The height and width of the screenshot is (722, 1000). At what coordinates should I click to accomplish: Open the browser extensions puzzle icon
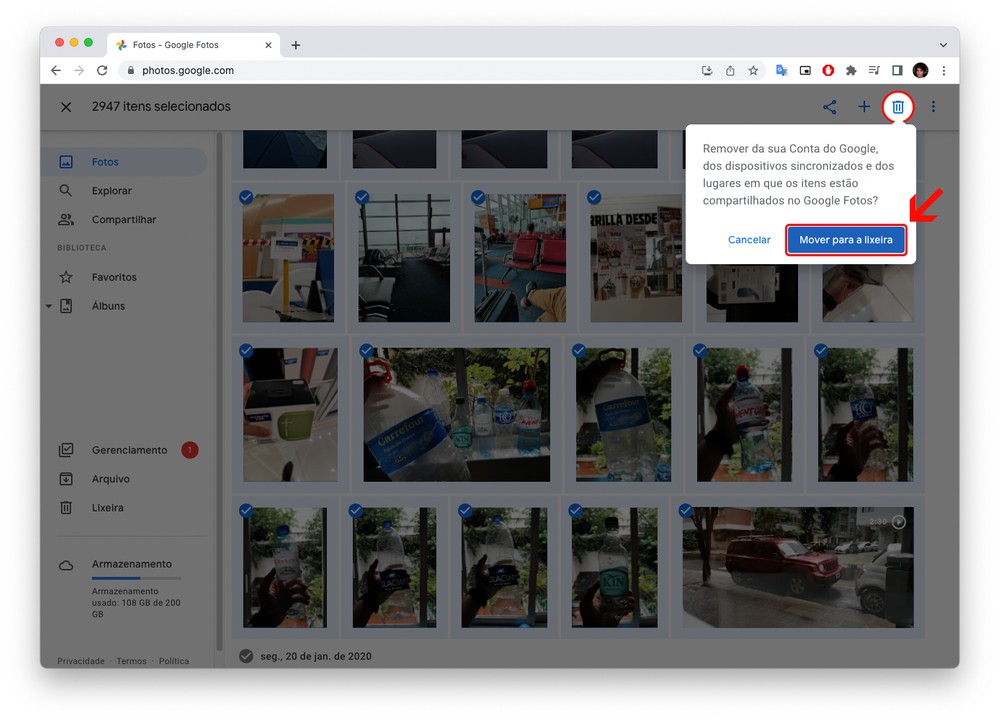851,71
